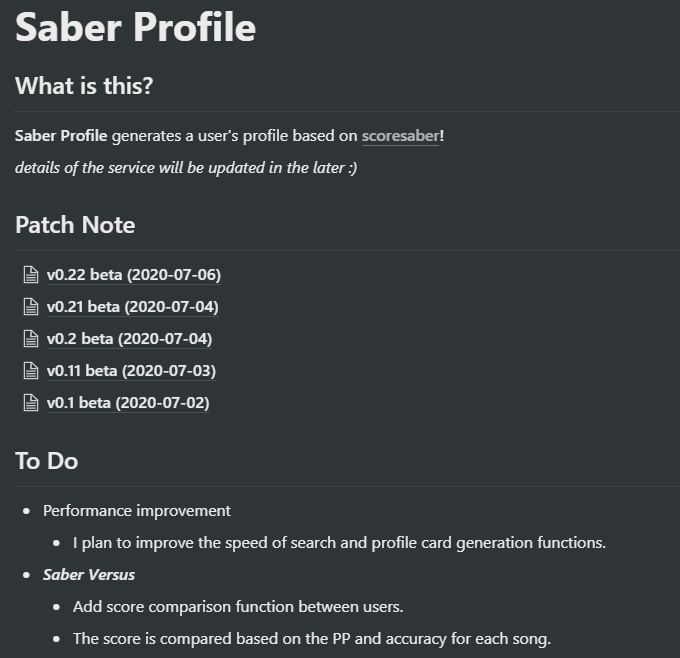Click the Saber Profile page title
Image resolution: width=680 pixels, height=658 pixels.
135,27
